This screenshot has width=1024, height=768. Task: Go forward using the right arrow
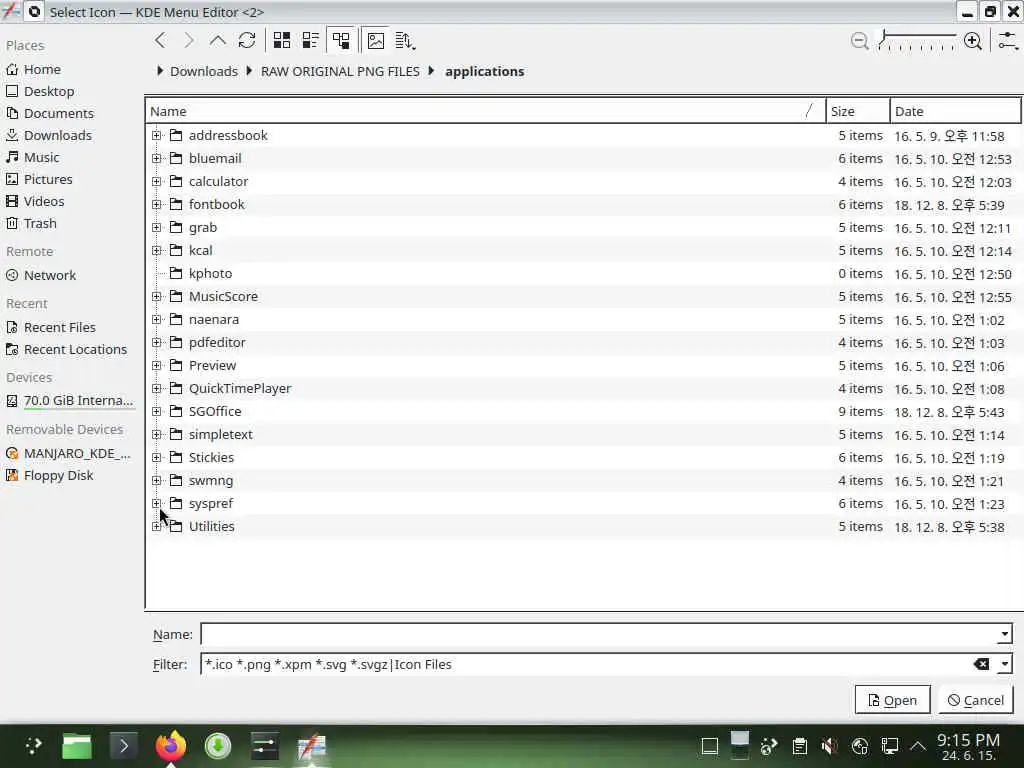(189, 40)
